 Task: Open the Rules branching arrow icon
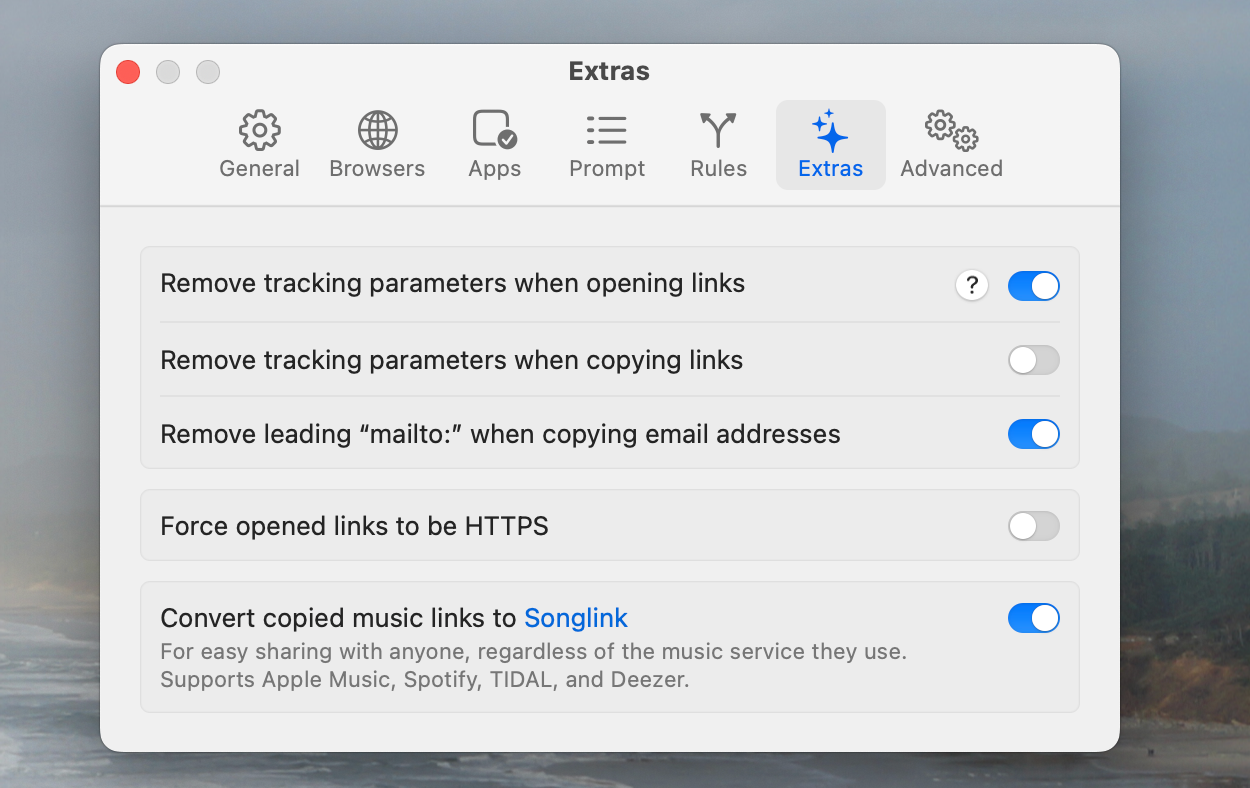point(718,130)
